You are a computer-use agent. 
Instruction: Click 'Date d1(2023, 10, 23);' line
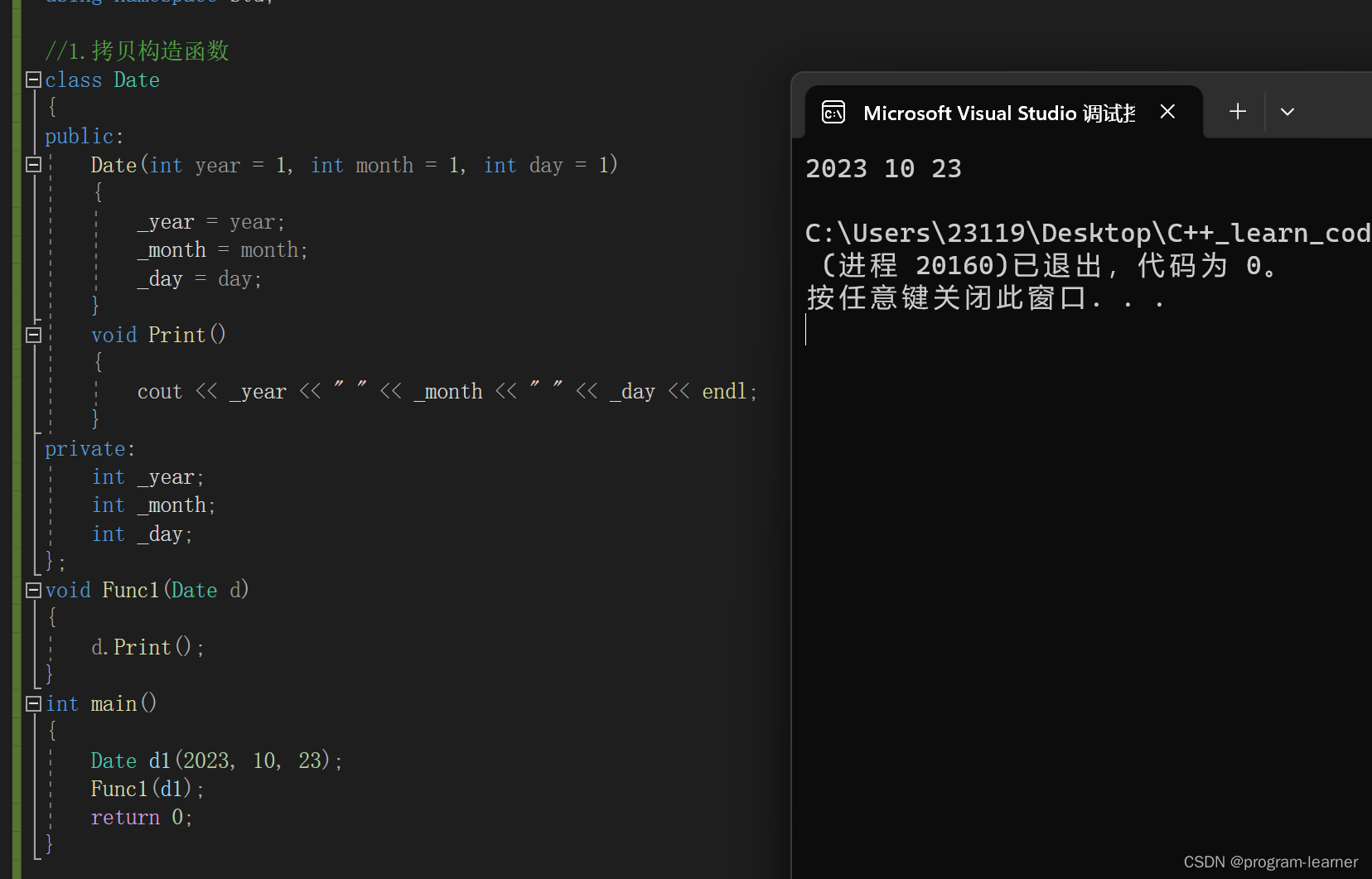click(x=217, y=761)
